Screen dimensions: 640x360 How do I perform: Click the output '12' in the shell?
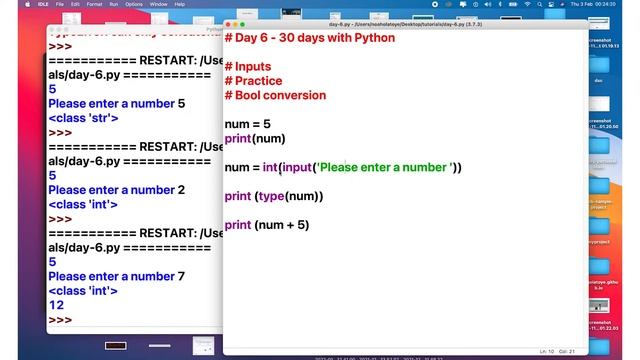coord(56,305)
